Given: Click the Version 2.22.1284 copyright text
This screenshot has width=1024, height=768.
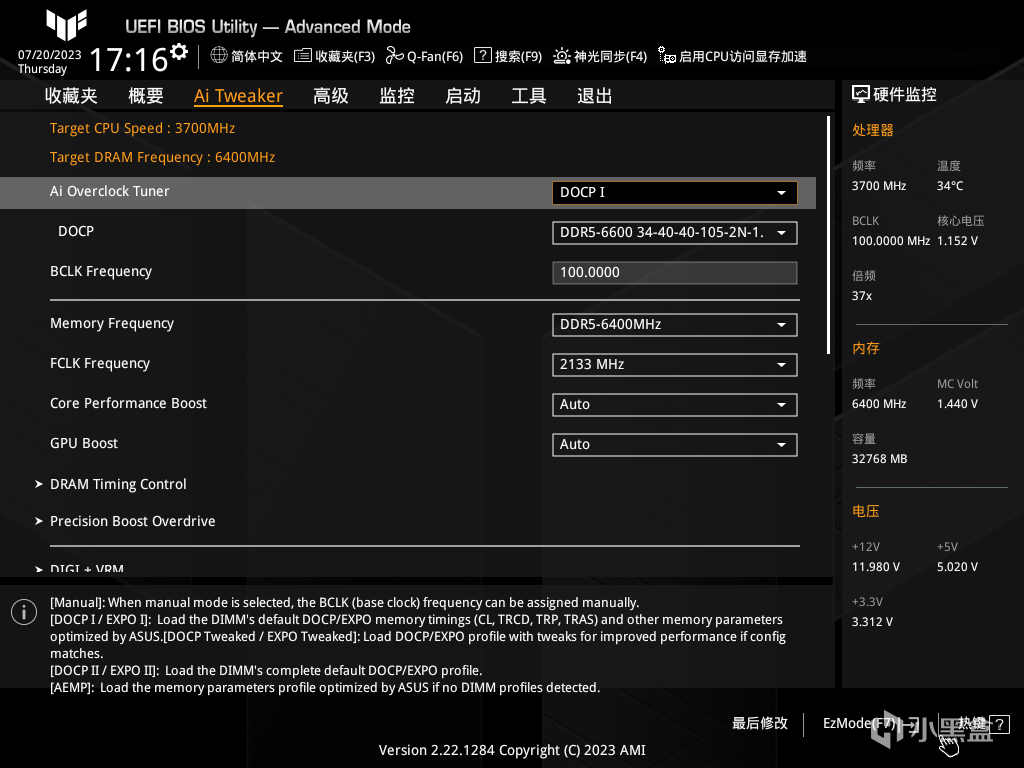Looking at the screenshot, I should click(x=512, y=750).
